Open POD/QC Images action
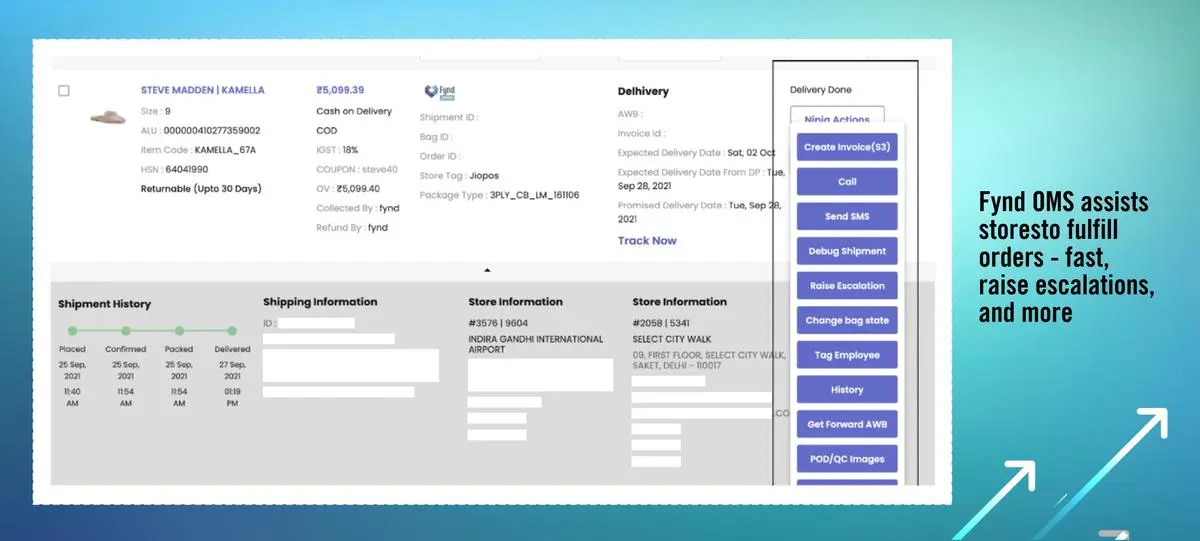Image resolution: width=1200 pixels, height=541 pixels. tap(847, 459)
